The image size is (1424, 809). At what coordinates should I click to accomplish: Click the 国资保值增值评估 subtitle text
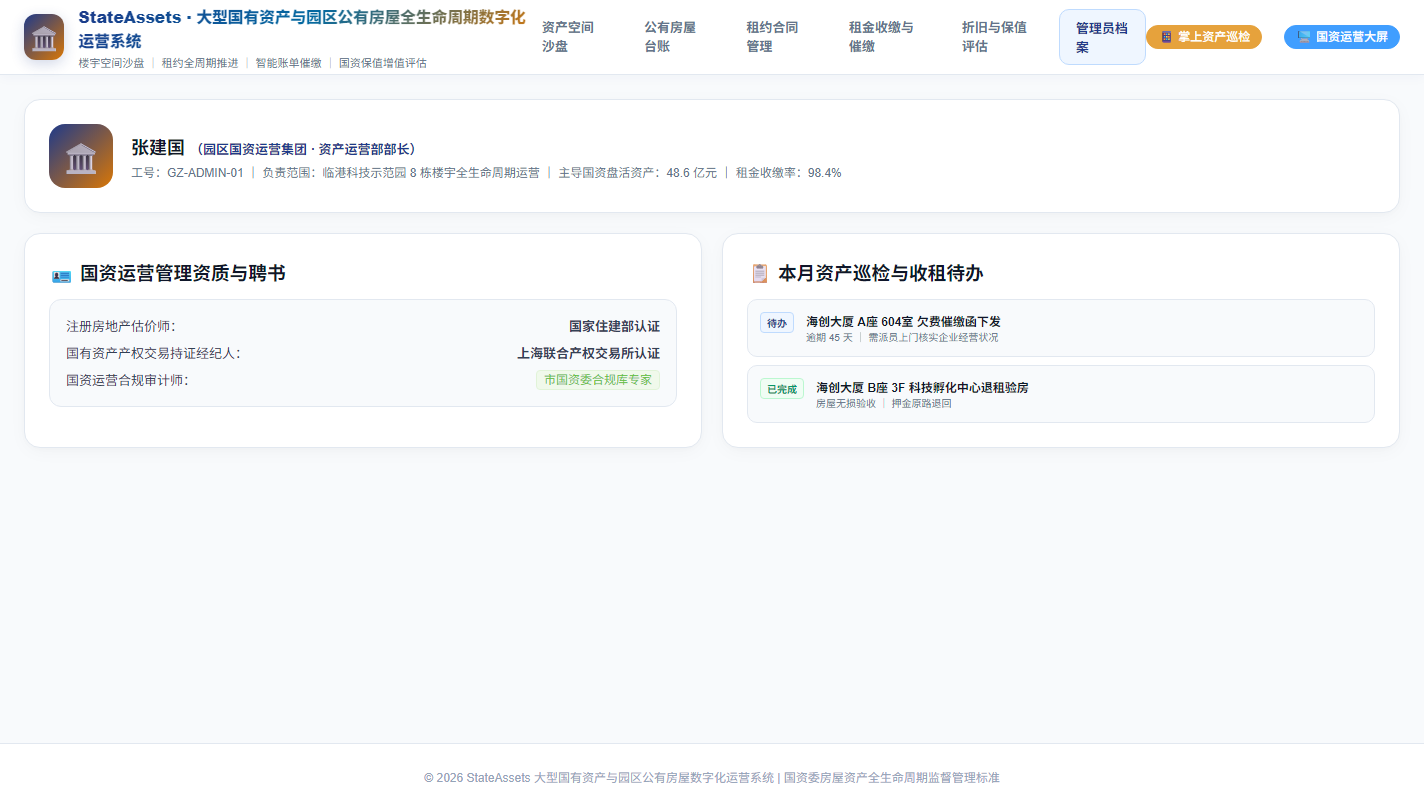click(383, 63)
